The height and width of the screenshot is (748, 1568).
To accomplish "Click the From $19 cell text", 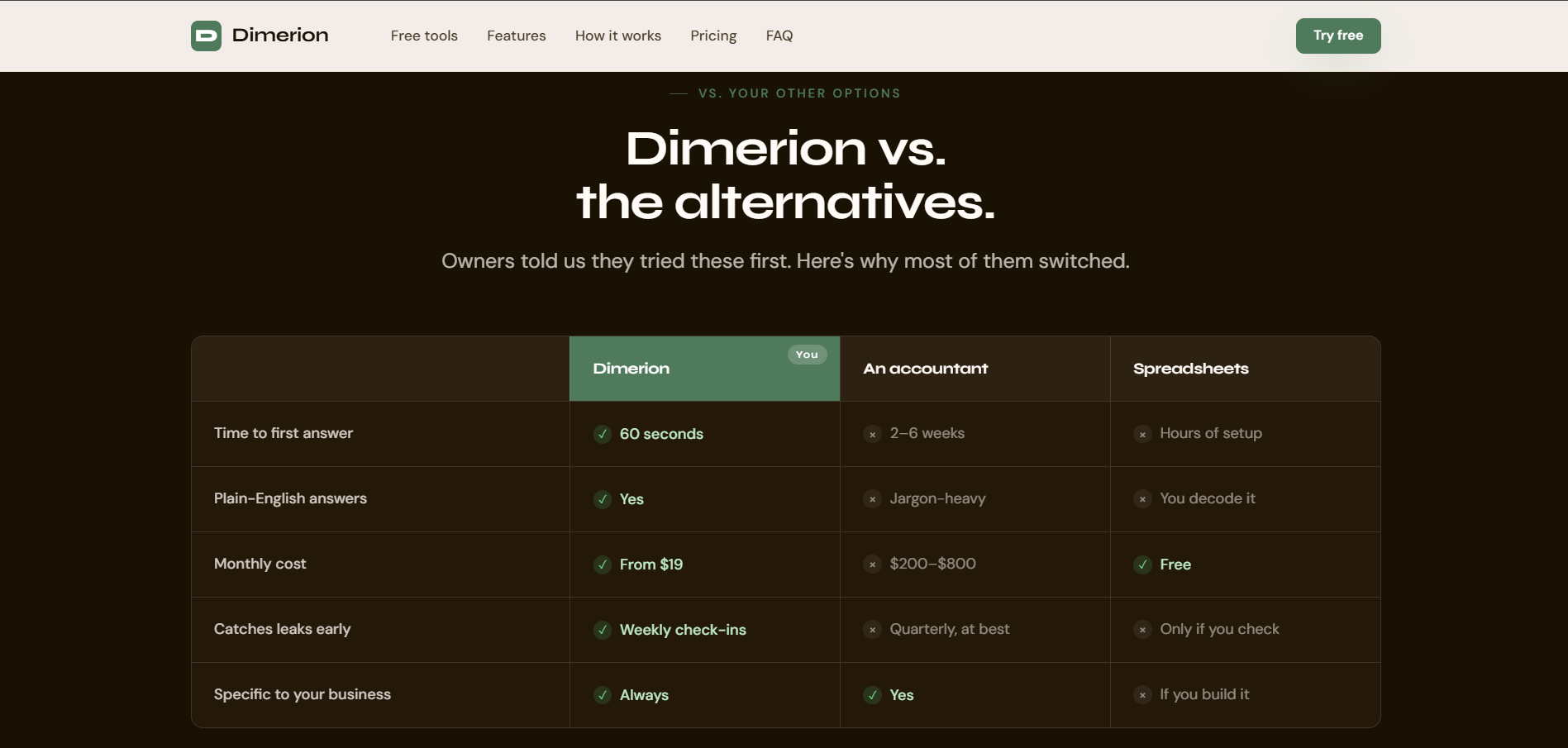I will (x=651, y=565).
